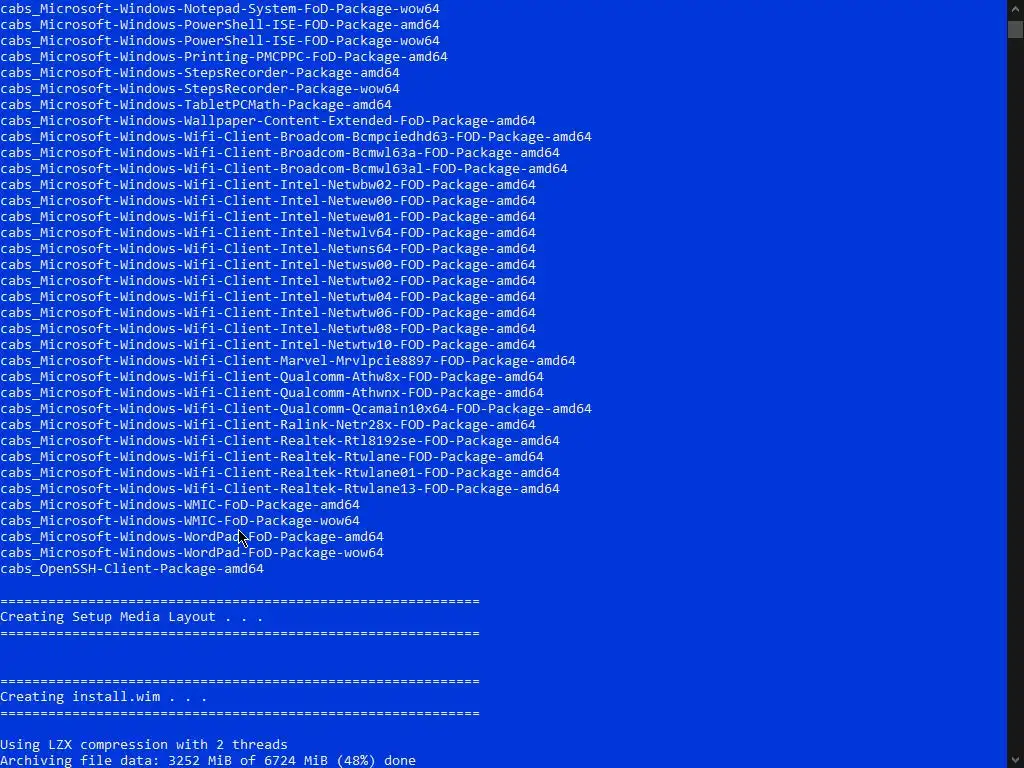Click the Intel-Netwsw00 package line
Image resolution: width=1024 pixels, height=768 pixels.
click(268, 264)
